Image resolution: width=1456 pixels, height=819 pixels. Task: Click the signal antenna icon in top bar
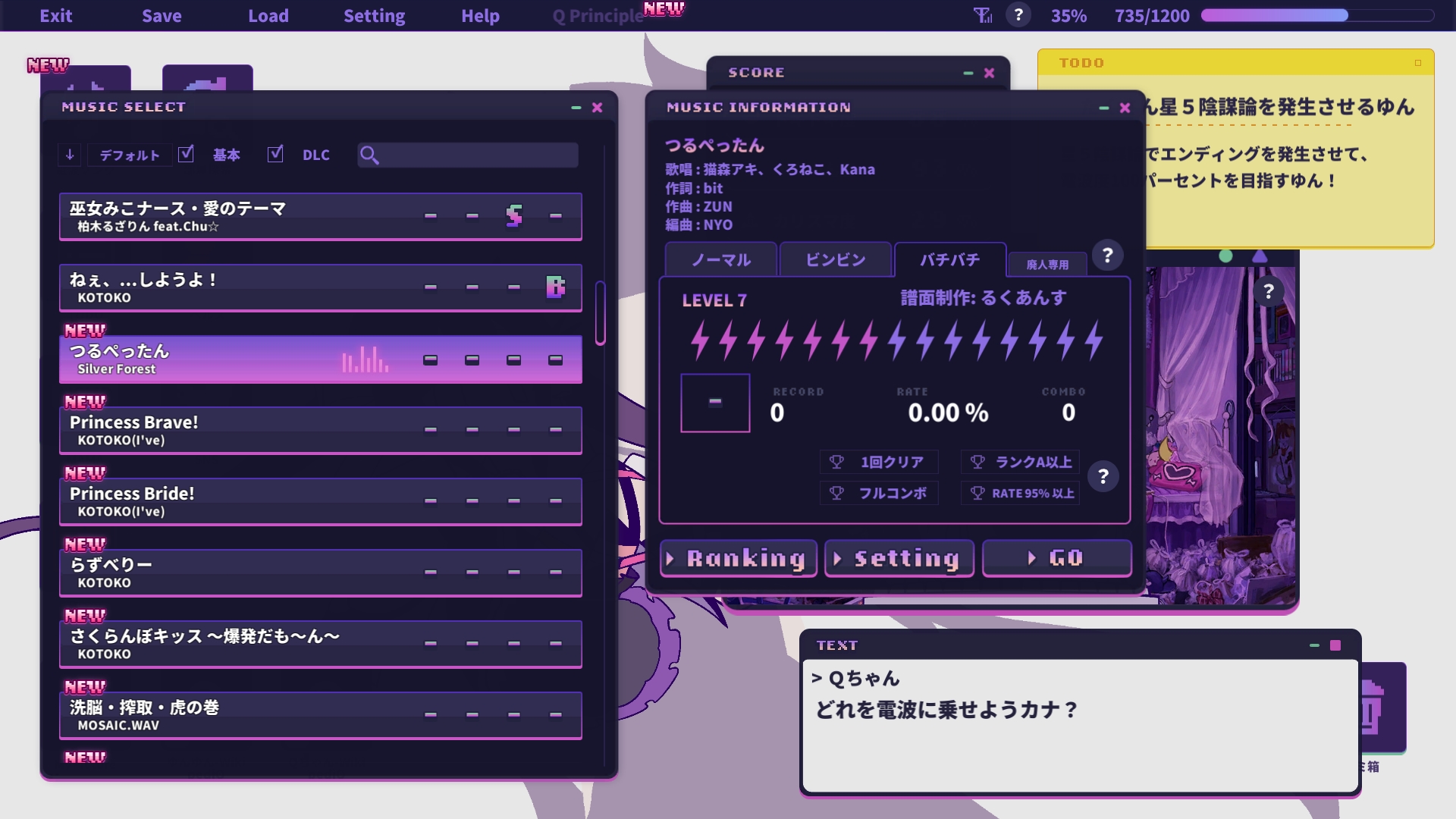point(983,15)
